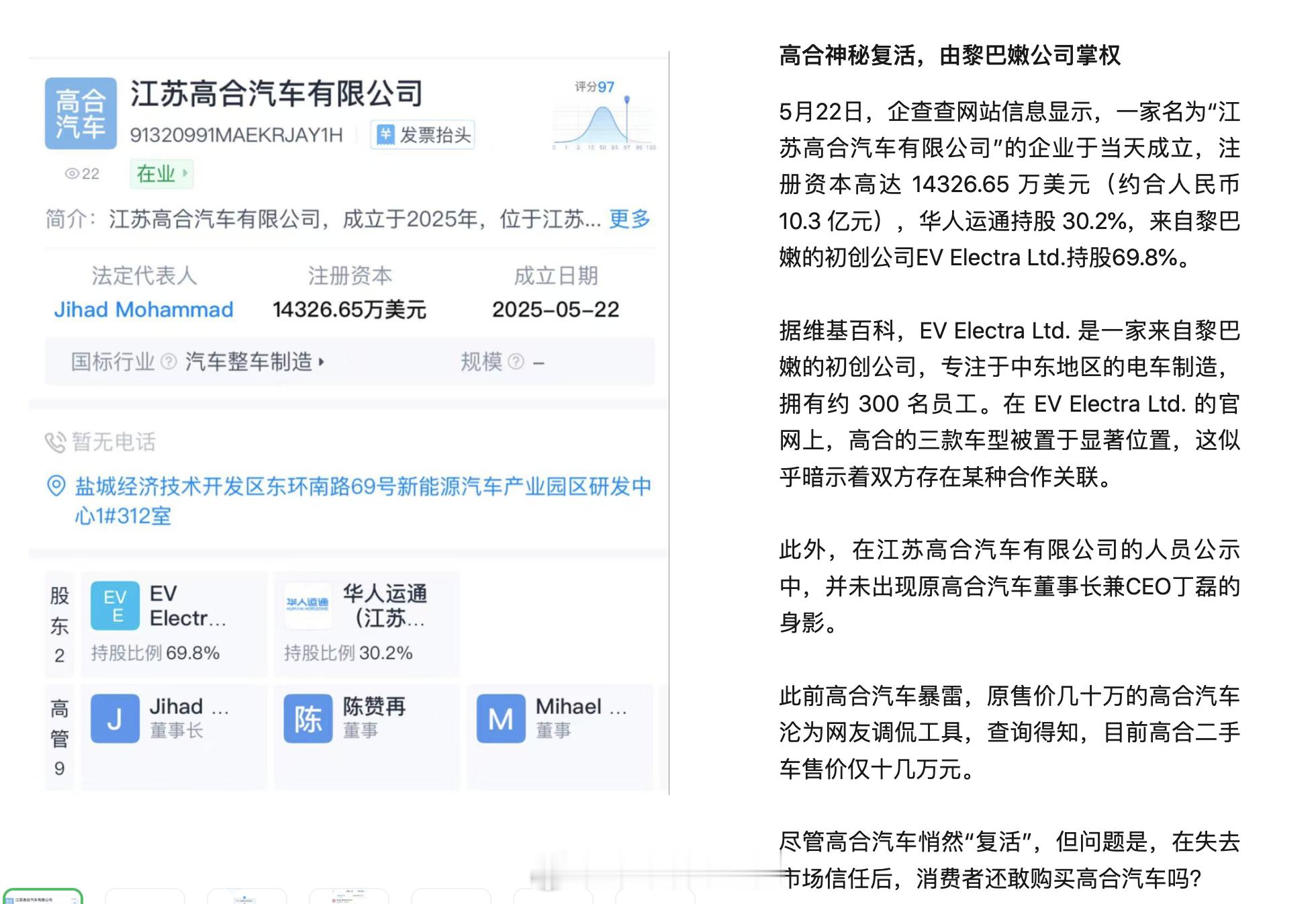Open legal representative Jihad Mohammad's profile

(x=144, y=310)
